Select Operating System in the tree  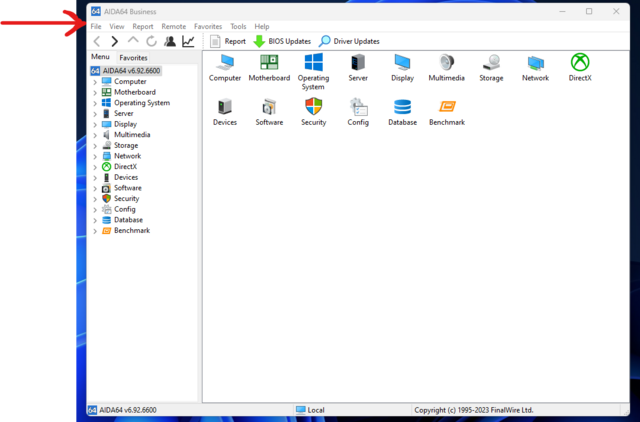(x=141, y=103)
